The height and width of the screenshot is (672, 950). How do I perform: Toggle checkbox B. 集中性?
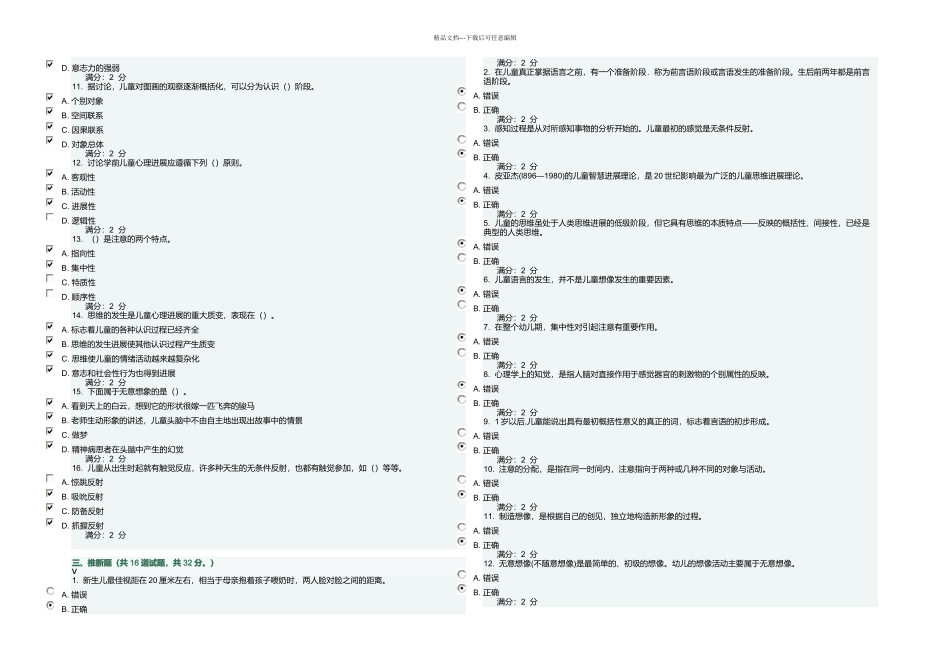[x=50, y=264]
